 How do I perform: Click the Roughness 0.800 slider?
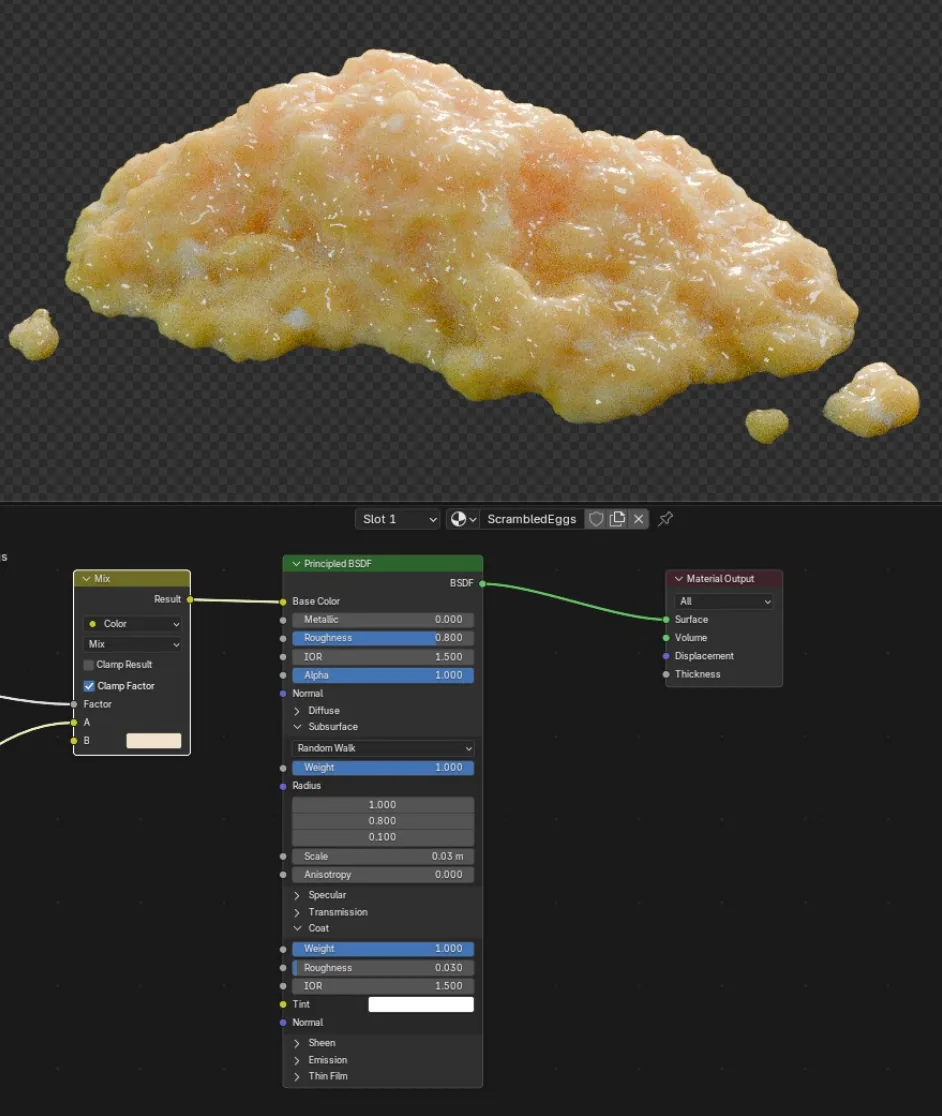[x=383, y=638]
